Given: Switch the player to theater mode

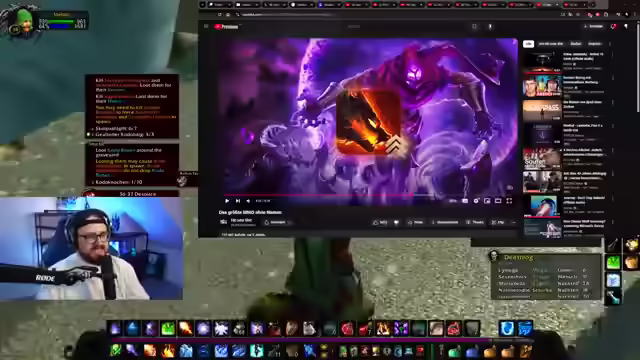Looking at the screenshot, I should pos(498,201).
